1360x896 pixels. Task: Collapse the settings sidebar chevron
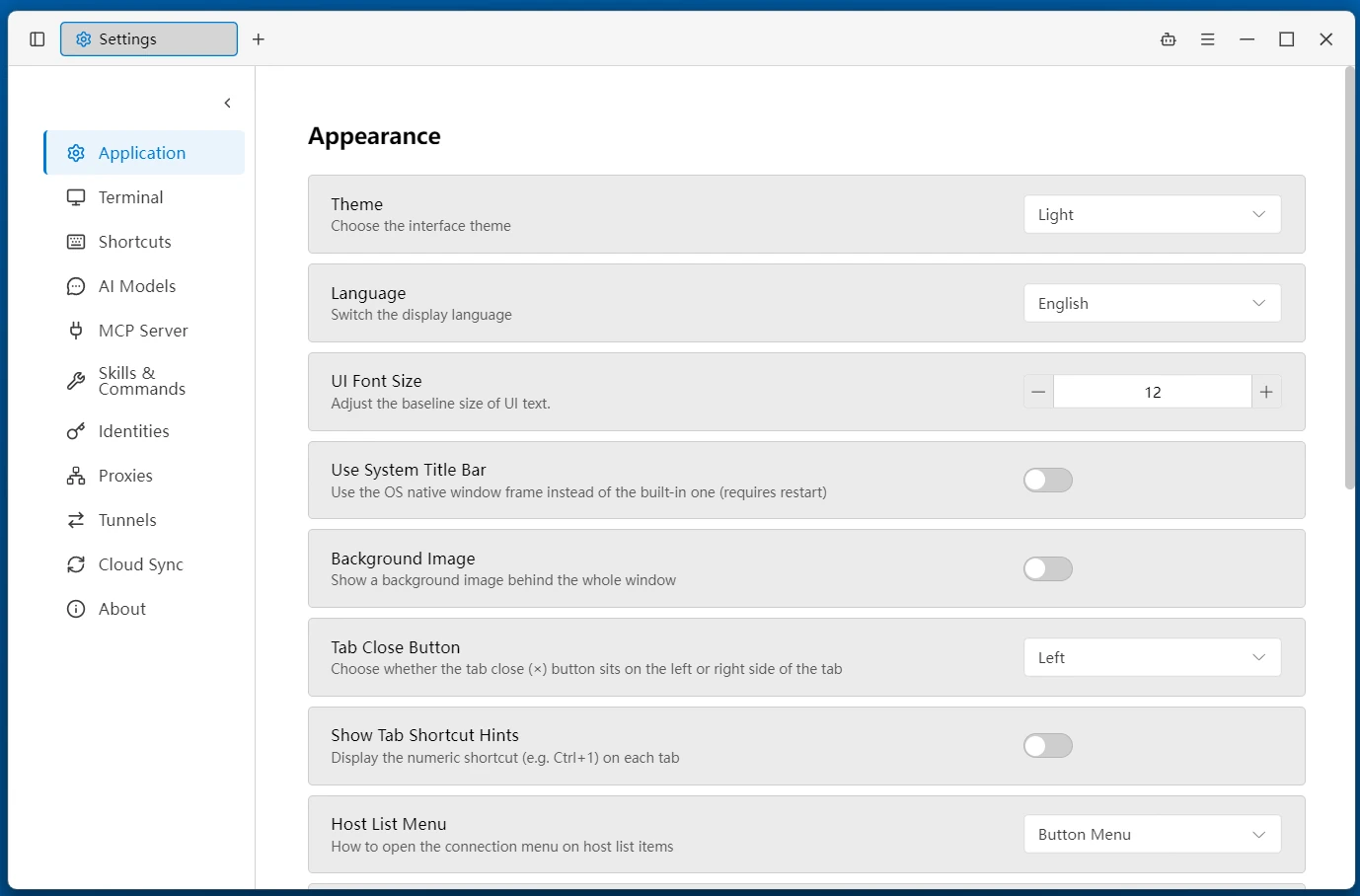point(228,103)
